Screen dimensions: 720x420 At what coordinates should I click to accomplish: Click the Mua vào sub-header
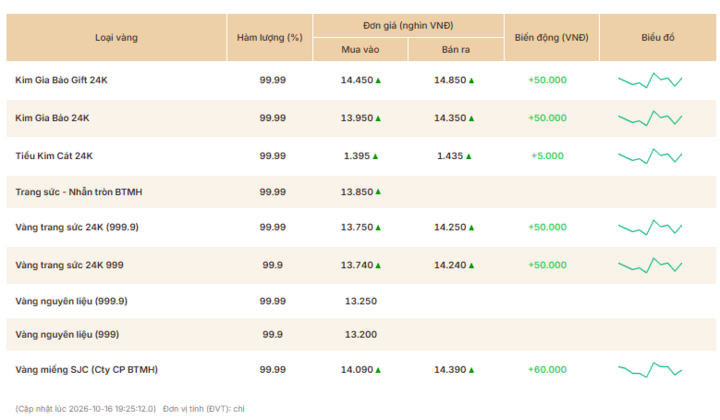pos(360,50)
